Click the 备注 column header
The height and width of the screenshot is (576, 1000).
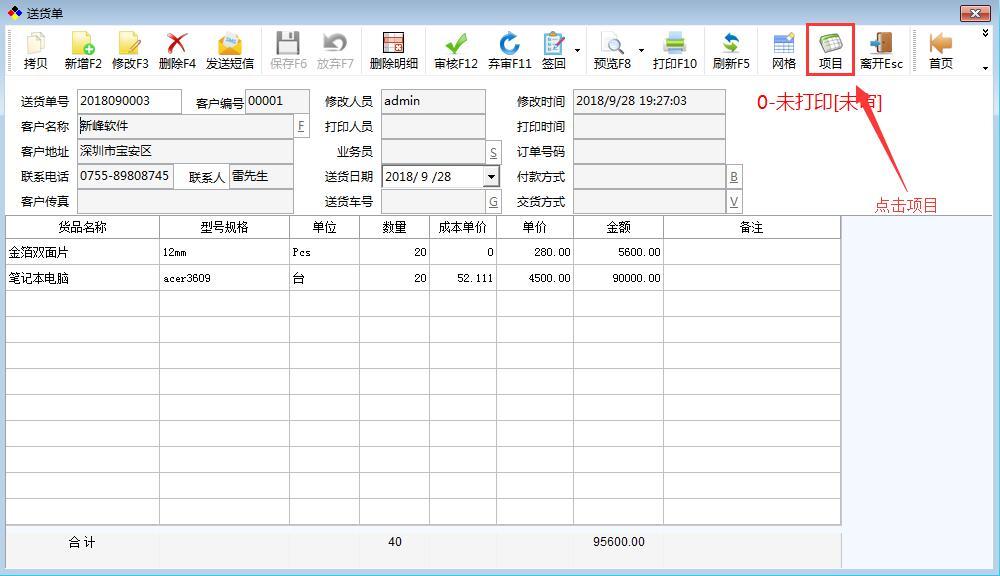(x=752, y=228)
